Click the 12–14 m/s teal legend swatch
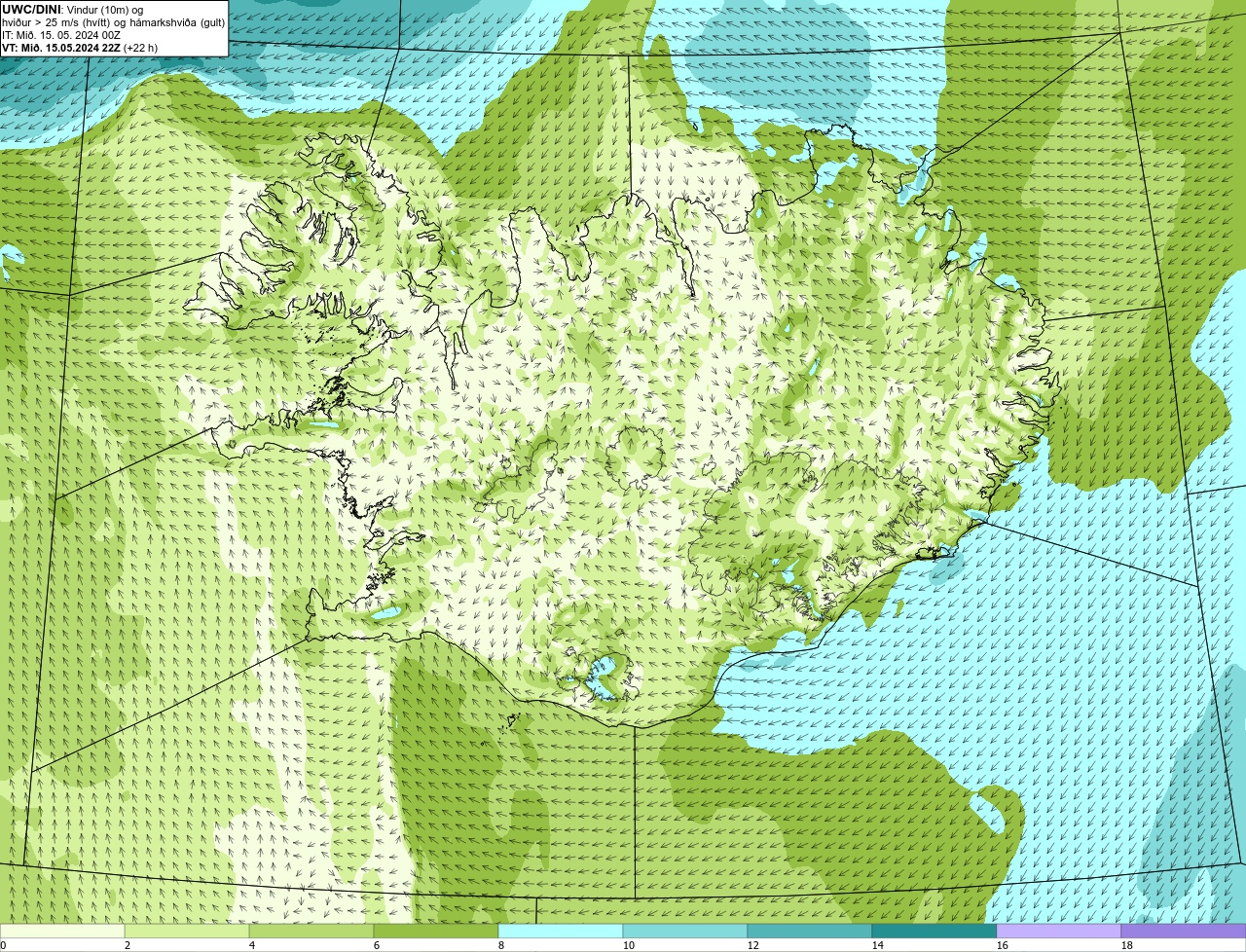Image resolution: width=1246 pixels, height=952 pixels. click(810, 932)
